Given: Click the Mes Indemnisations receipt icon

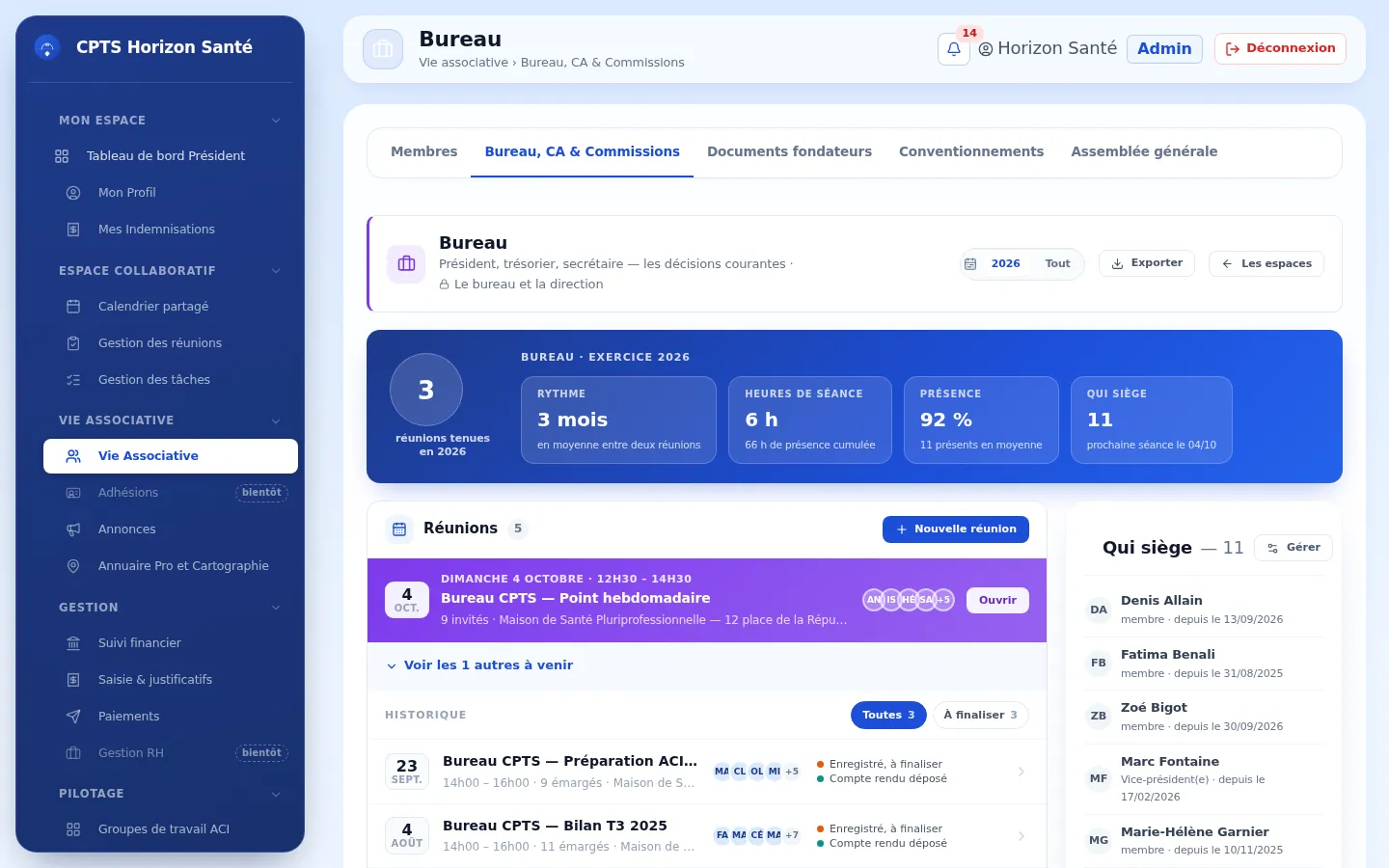Looking at the screenshot, I should point(73,230).
